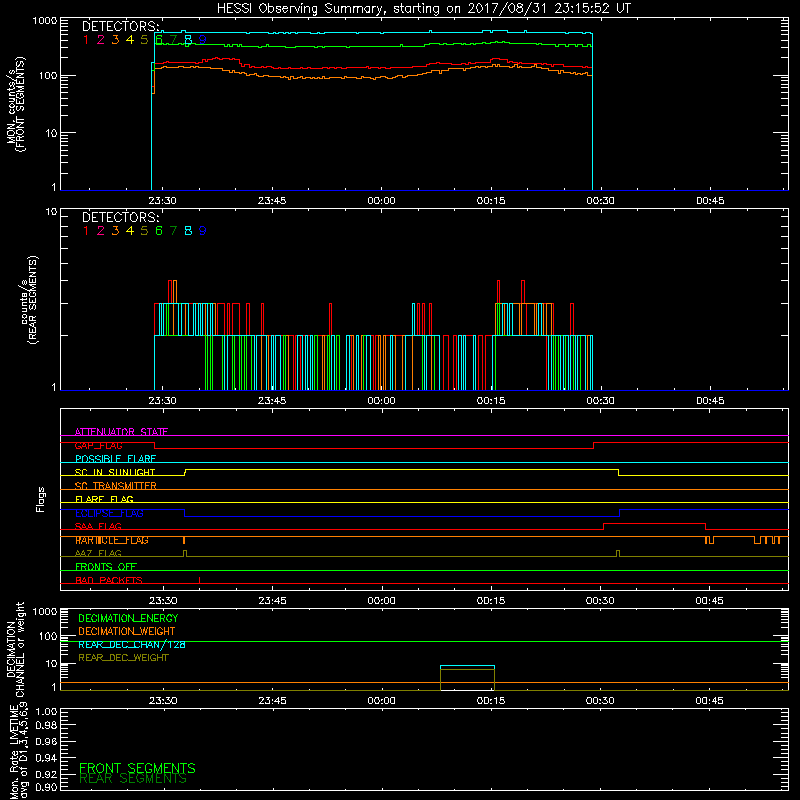Click the FLARE_FLAG label
The image size is (800, 800).
click(x=104, y=499)
